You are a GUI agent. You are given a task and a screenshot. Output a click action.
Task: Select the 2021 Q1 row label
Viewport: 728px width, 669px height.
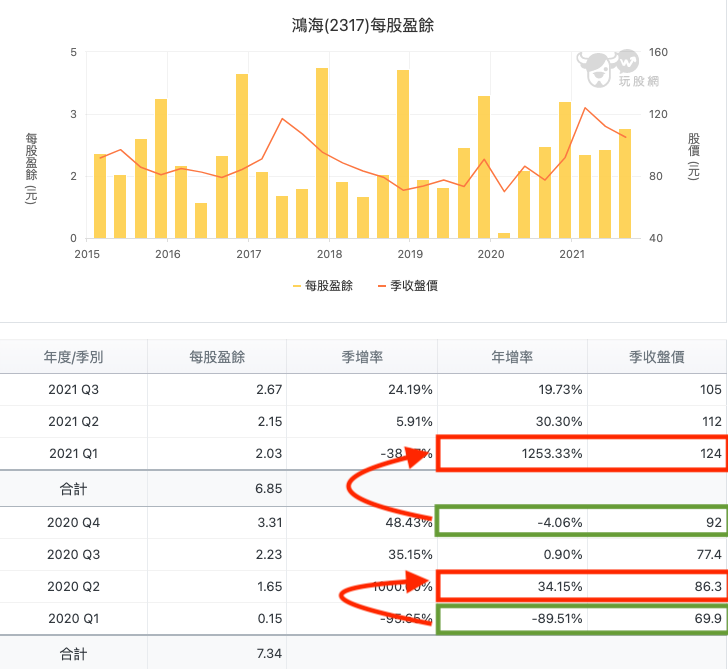(73, 454)
